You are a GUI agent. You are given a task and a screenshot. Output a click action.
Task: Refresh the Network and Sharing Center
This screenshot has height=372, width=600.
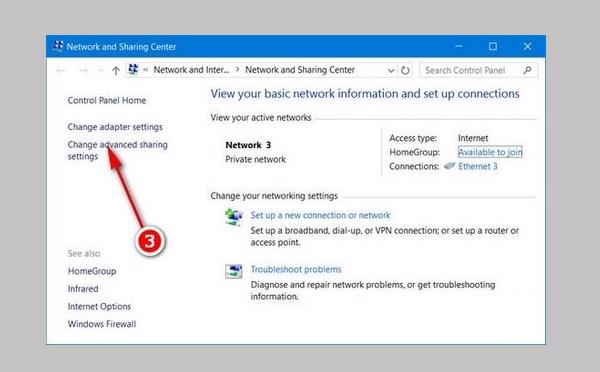(405, 70)
